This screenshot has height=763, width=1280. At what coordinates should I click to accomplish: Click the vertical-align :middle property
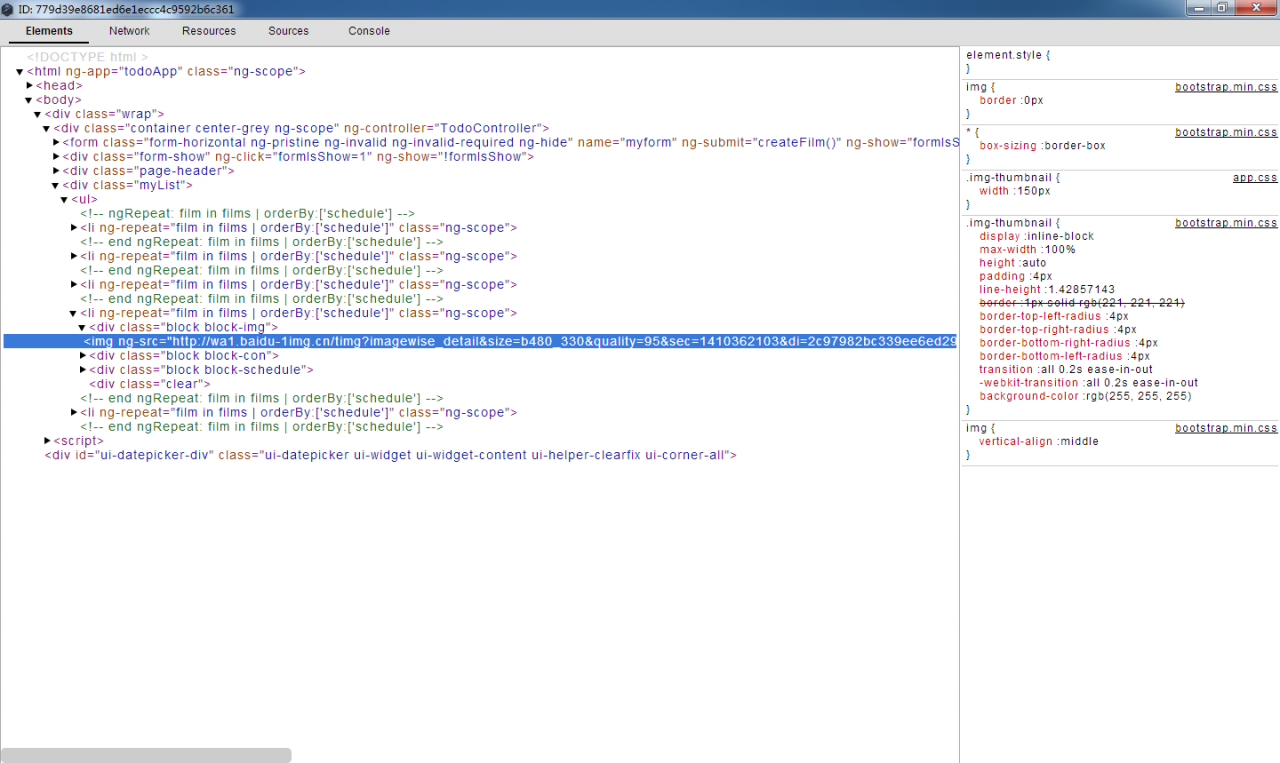point(1038,442)
